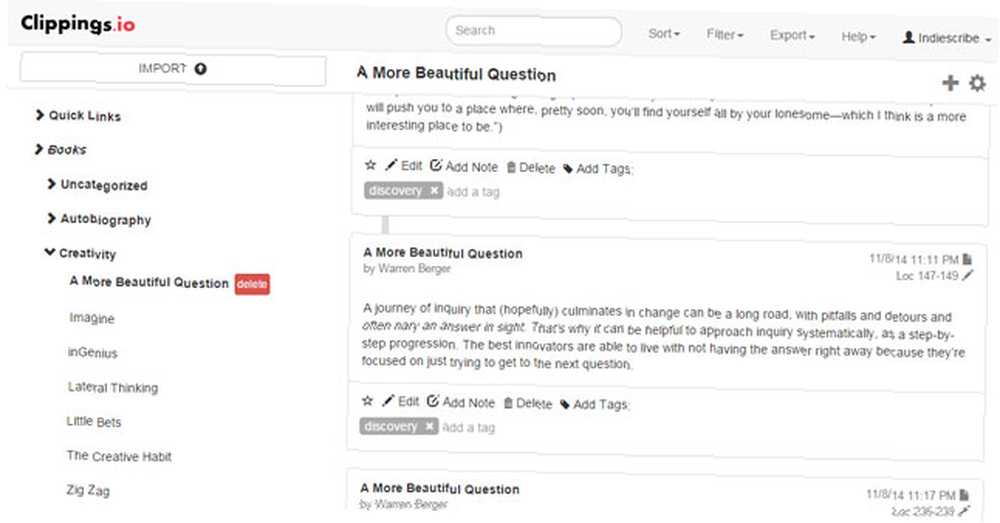The width and height of the screenshot is (1000, 523).
Task: Remove the discovery tag on the top clipping
Action: tap(434, 190)
